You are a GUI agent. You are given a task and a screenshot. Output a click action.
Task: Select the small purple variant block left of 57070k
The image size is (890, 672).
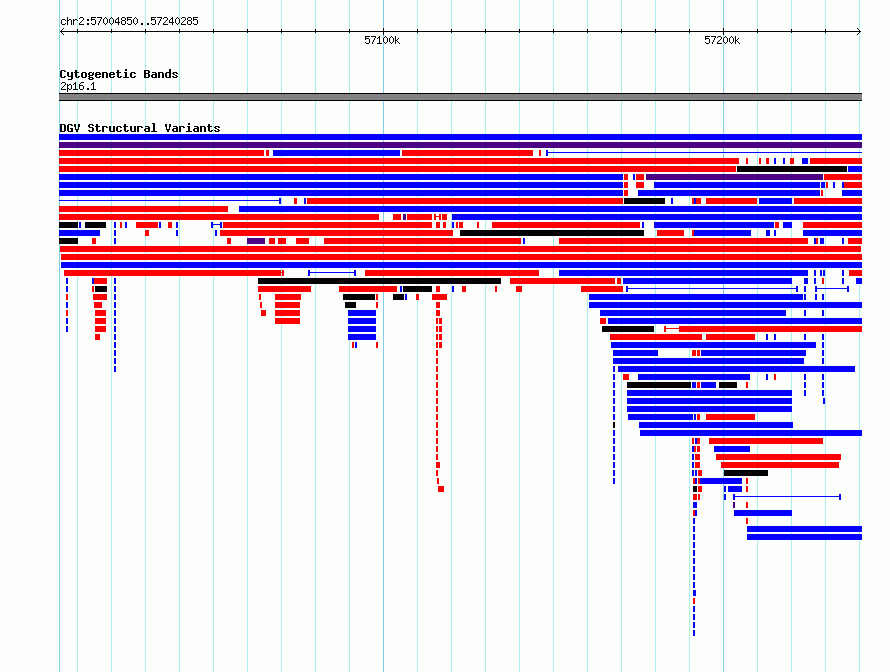point(256,241)
